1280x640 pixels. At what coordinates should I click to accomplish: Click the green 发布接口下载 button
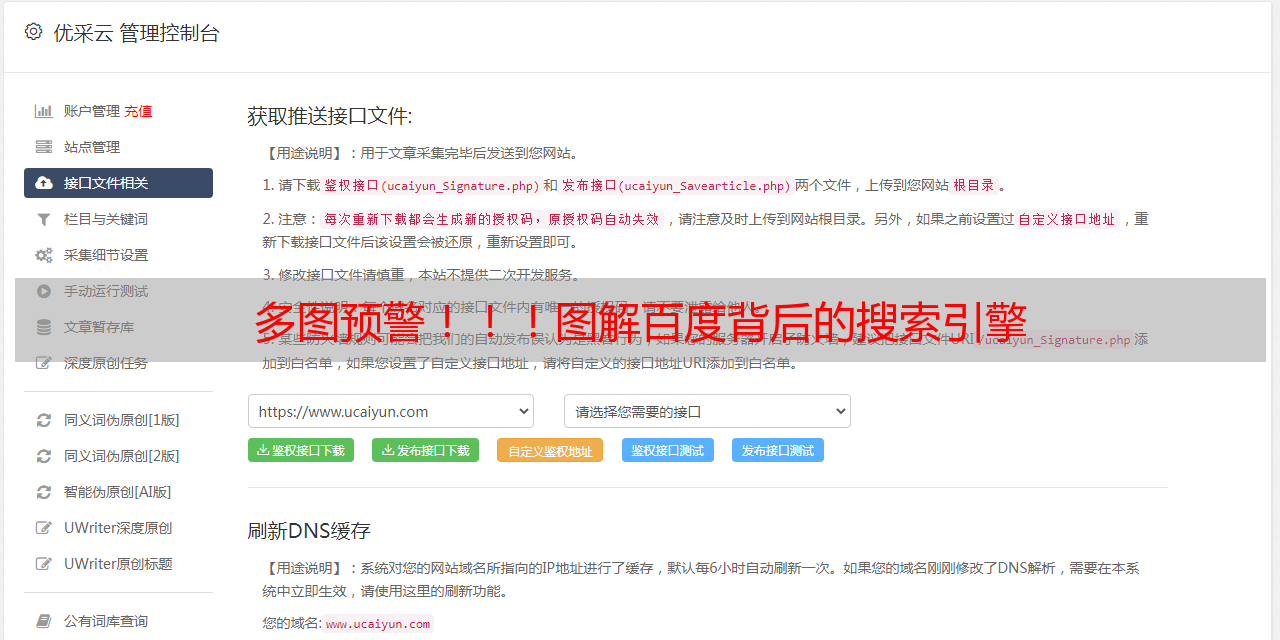pos(425,451)
